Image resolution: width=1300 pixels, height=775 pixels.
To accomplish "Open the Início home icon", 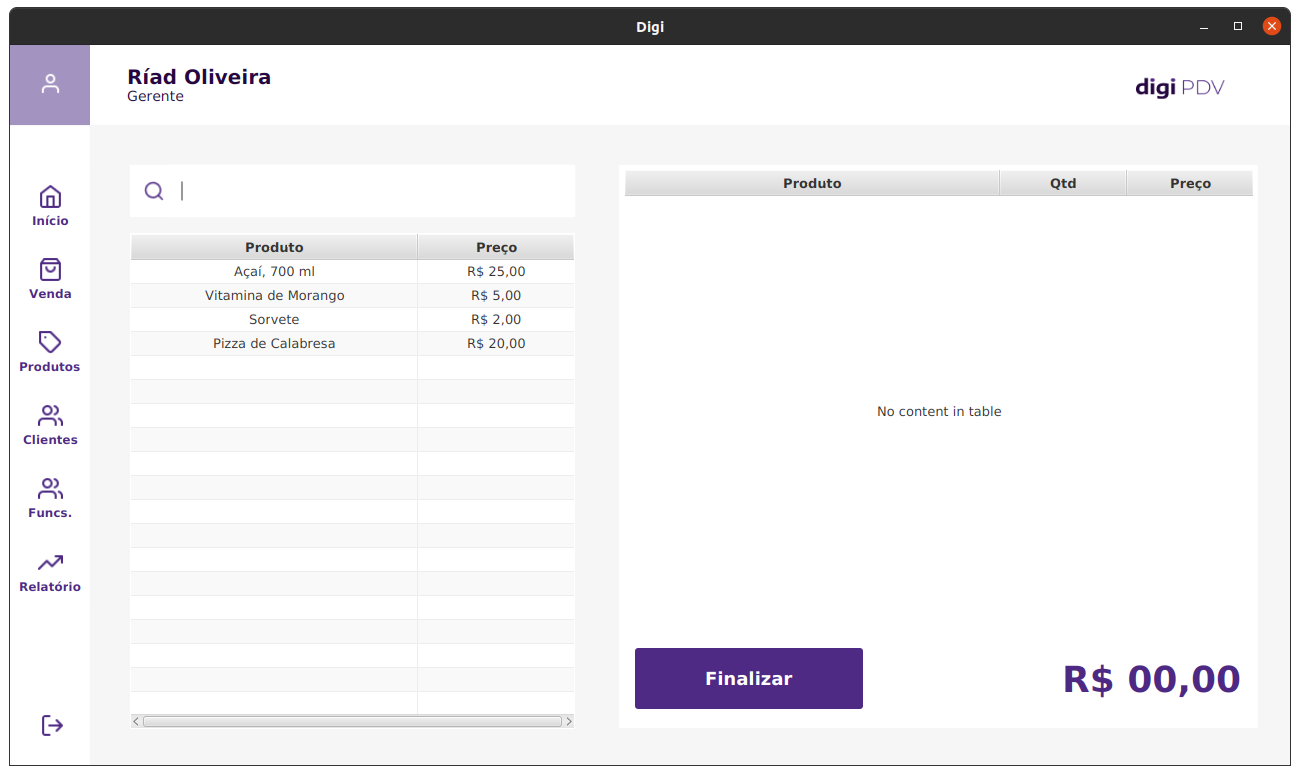I will pos(50,197).
